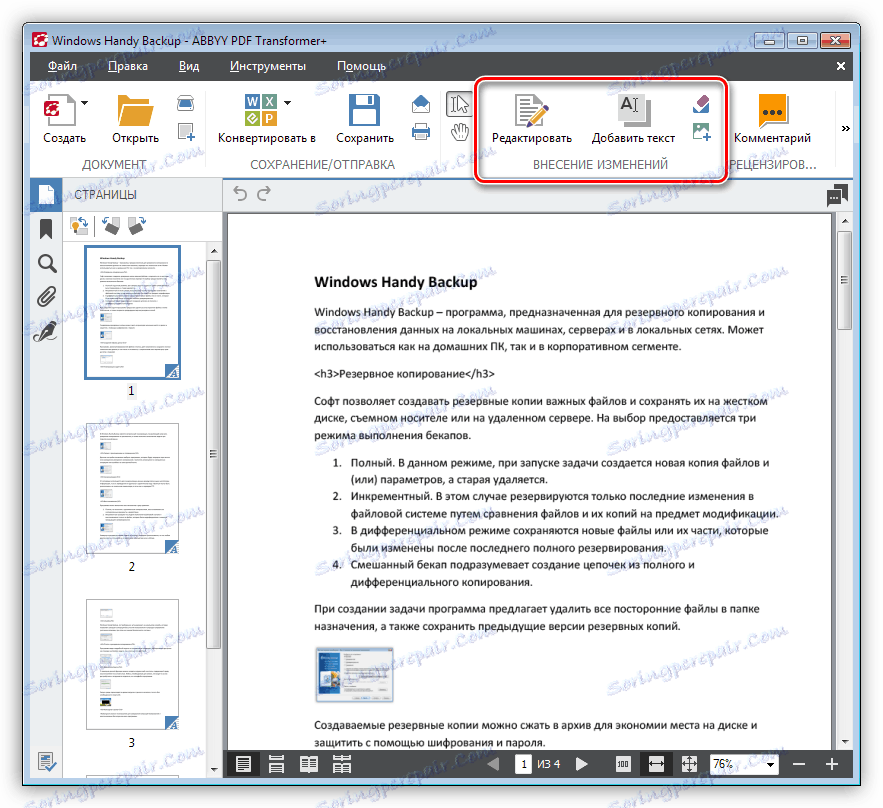Viewport: 883px width, 808px height.
Task: Open the Правка menu
Action: 128,66
